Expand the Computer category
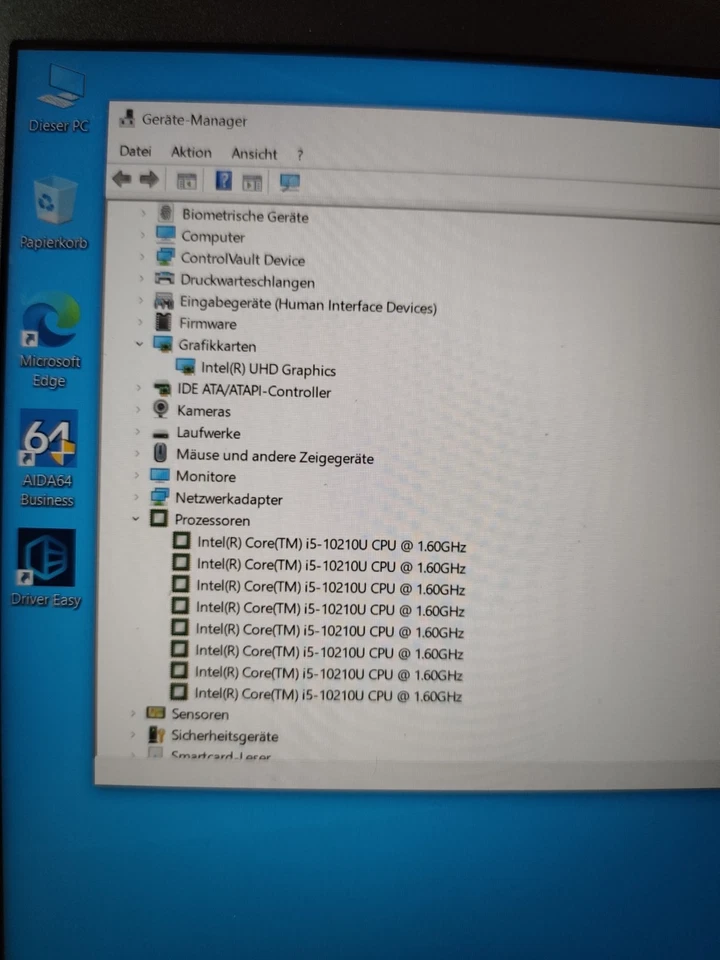 click(x=143, y=234)
